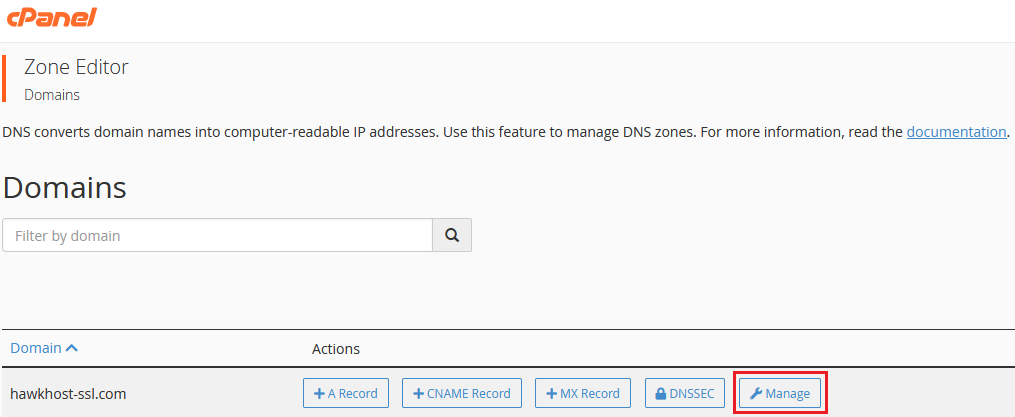Click the plus icon on MX Record
The image size is (1015, 417).
552,394
